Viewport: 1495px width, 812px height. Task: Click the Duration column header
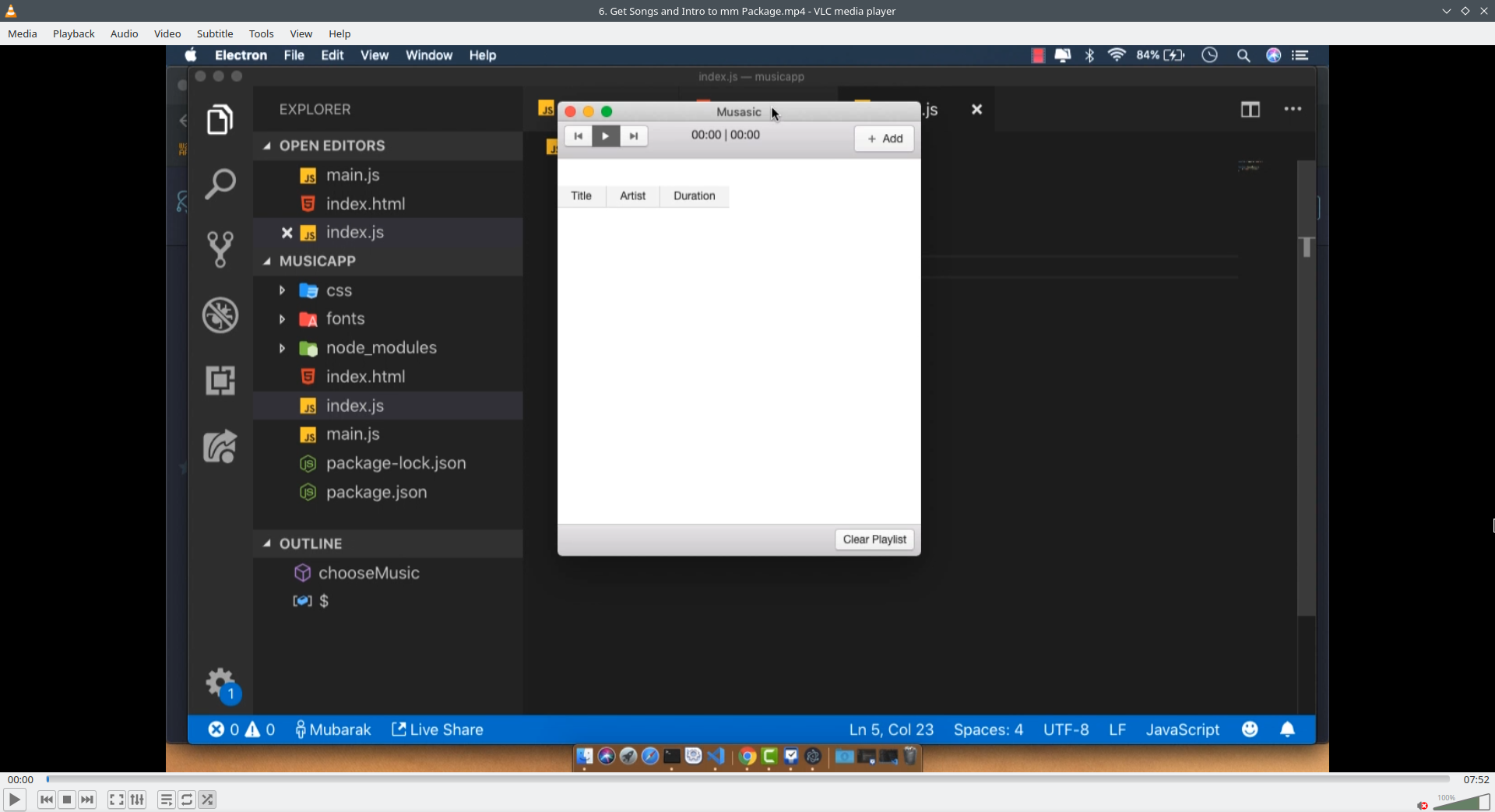(x=695, y=196)
